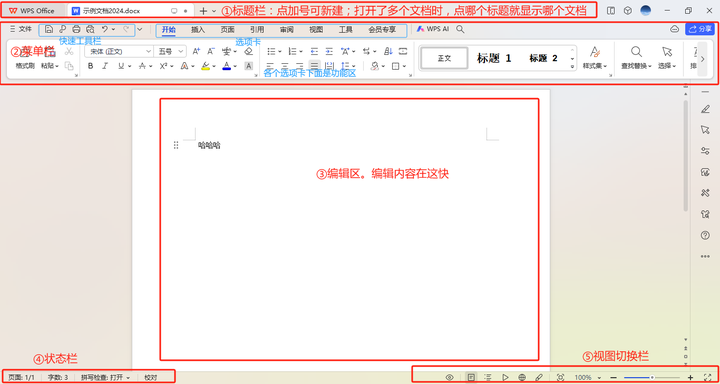This screenshot has height=384, width=720.
Task: Expand the ribbon right scroll arrow
Action: pos(702,58)
